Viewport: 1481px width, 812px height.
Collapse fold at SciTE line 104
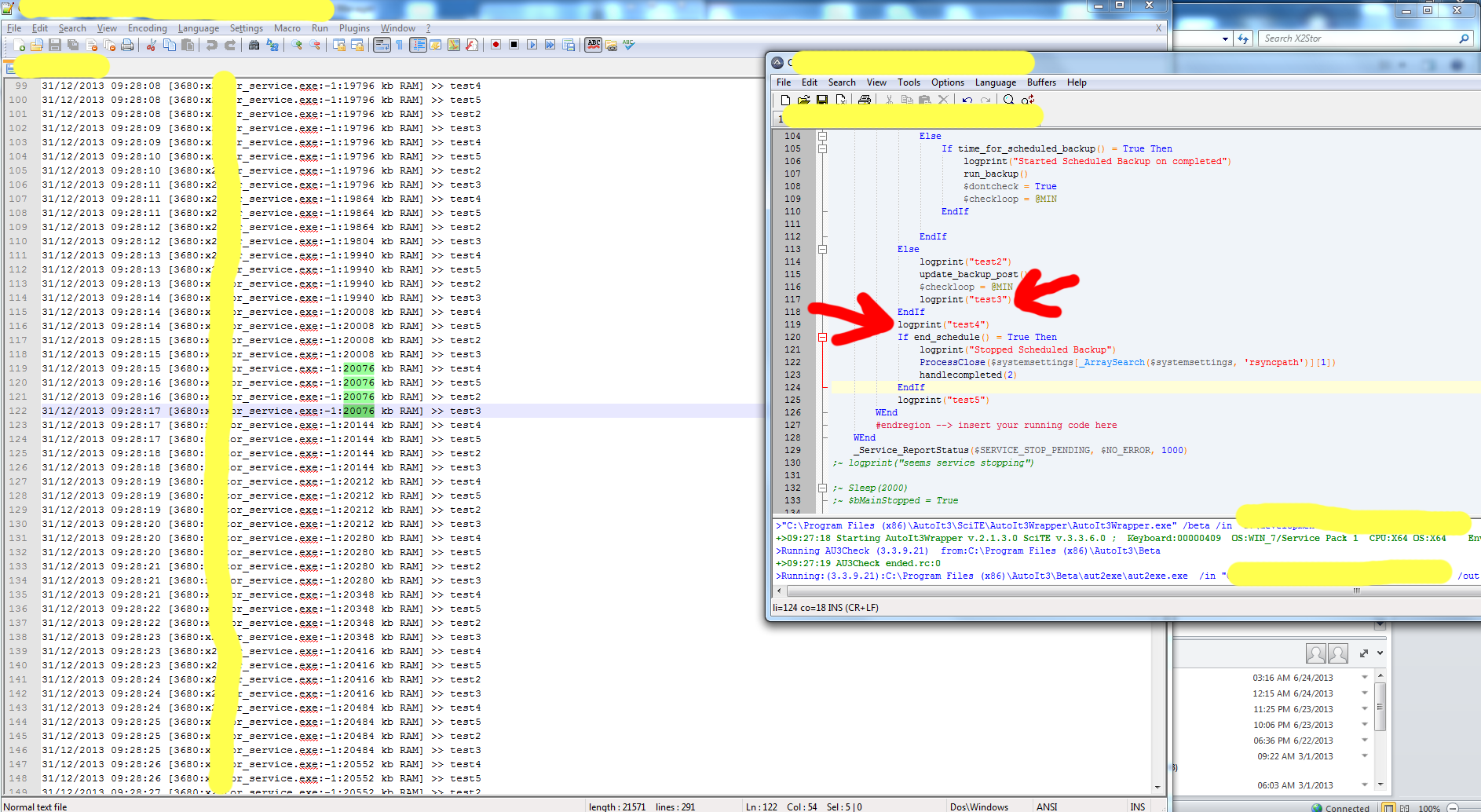click(x=823, y=136)
